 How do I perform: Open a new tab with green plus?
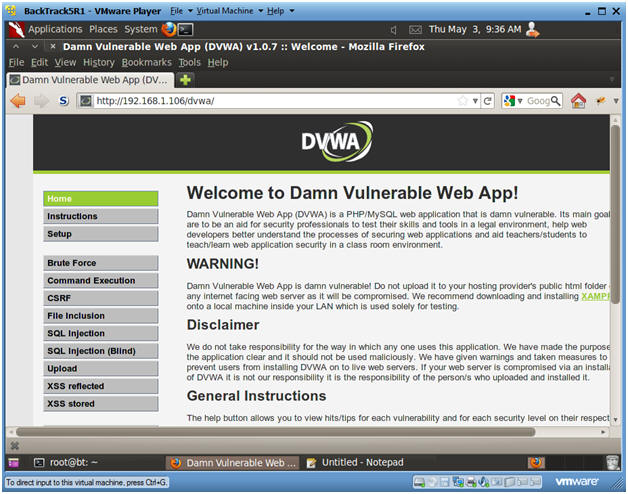pyautogui.click(x=185, y=80)
